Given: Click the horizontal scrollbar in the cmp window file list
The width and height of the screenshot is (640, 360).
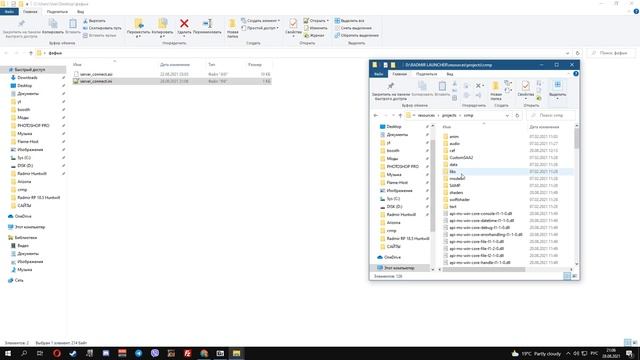Looking at the screenshot, I should point(483,269).
